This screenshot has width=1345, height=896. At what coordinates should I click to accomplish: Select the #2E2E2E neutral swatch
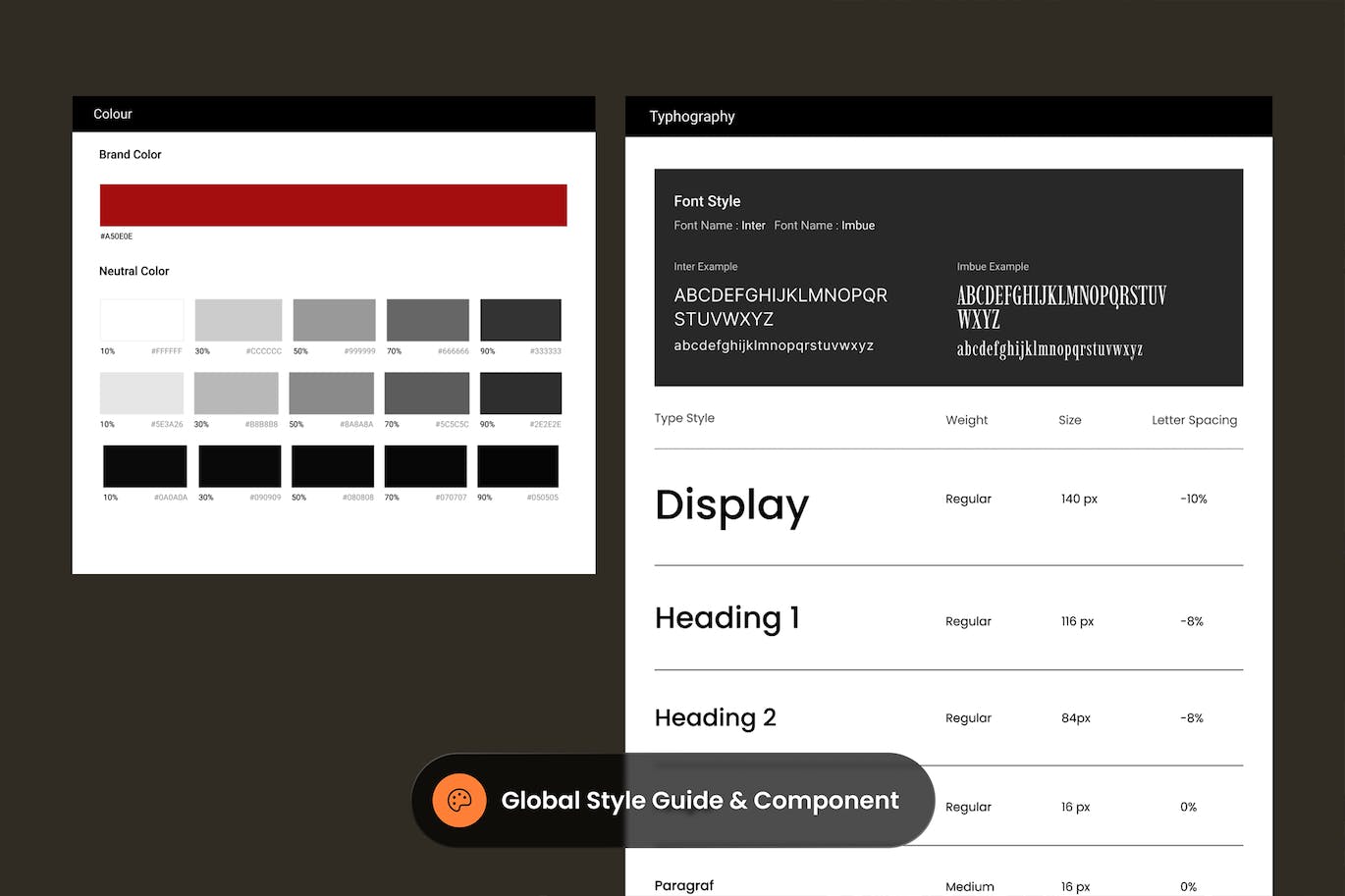point(520,394)
